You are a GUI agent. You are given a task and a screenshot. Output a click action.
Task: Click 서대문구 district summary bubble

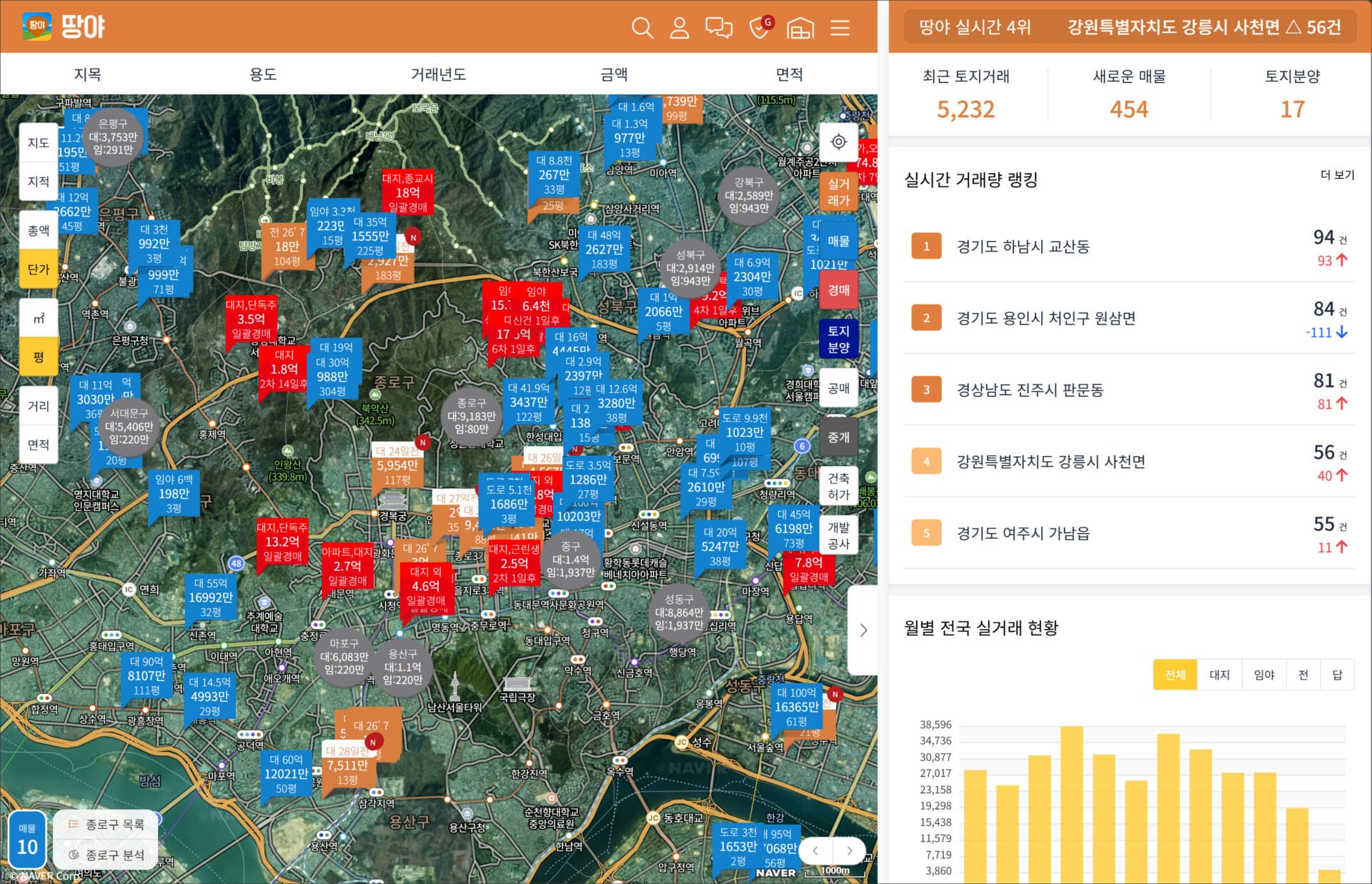pos(129,426)
